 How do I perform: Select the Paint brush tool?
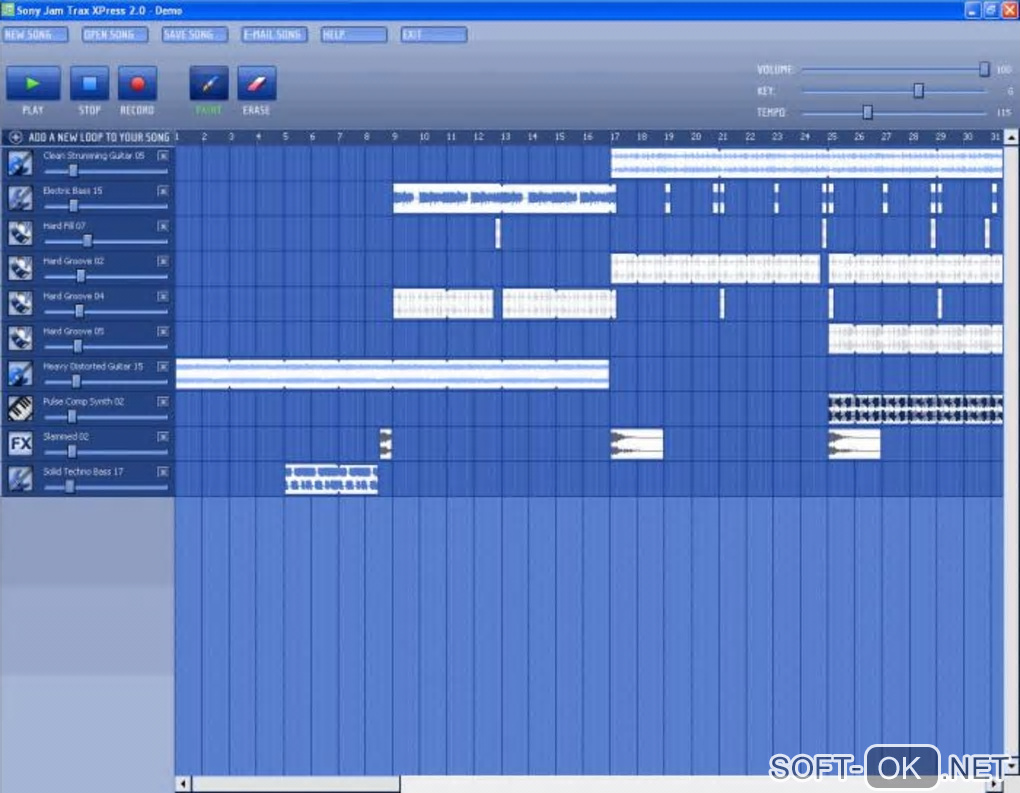pyautogui.click(x=209, y=83)
